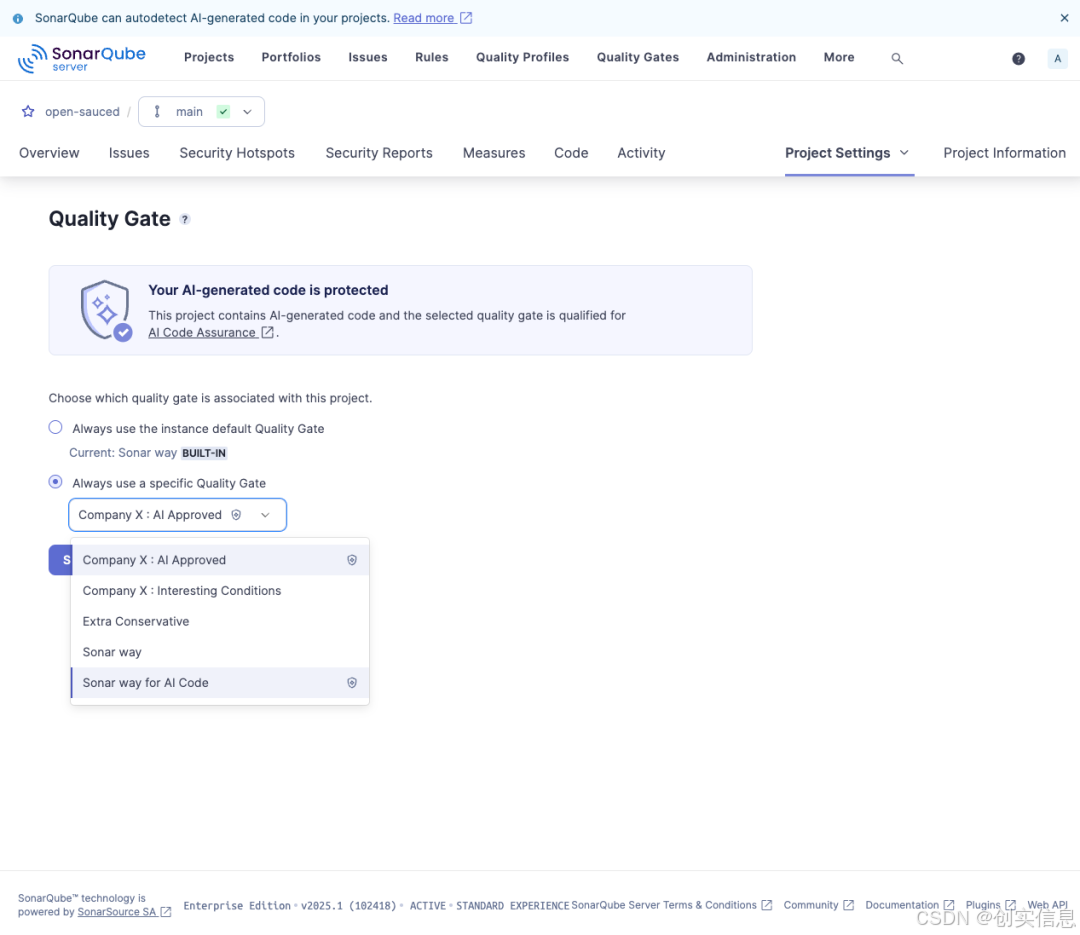The width and height of the screenshot is (1080, 935).
Task: Click the branch icon beside main
Action: (157, 112)
